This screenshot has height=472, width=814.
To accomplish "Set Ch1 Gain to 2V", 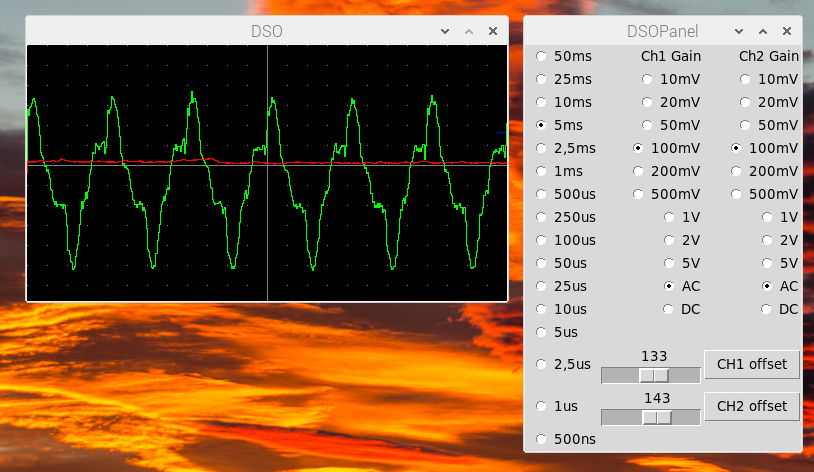I will pyautogui.click(x=682, y=240).
